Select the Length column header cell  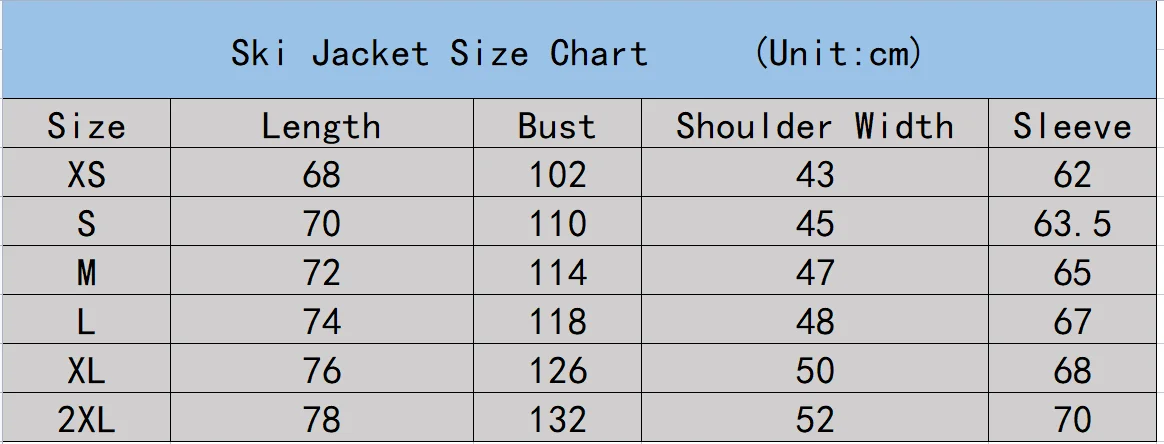(x=321, y=126)
